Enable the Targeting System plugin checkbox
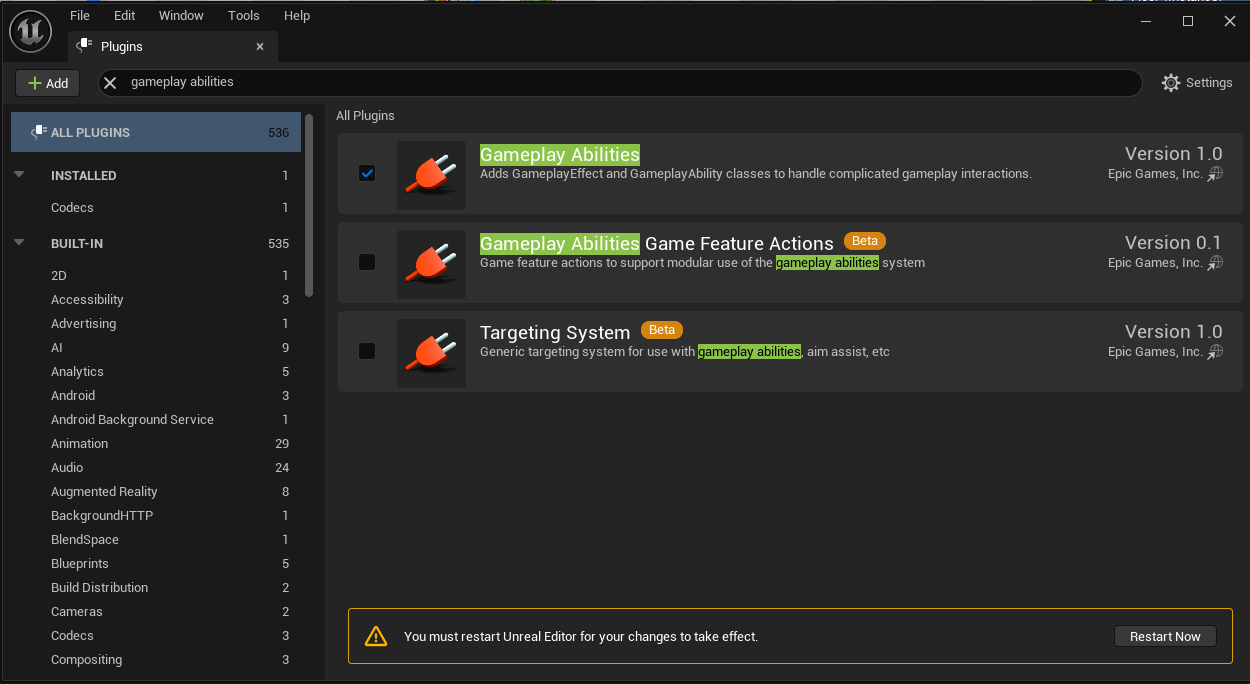1250x684 pixels. point(367,351)
